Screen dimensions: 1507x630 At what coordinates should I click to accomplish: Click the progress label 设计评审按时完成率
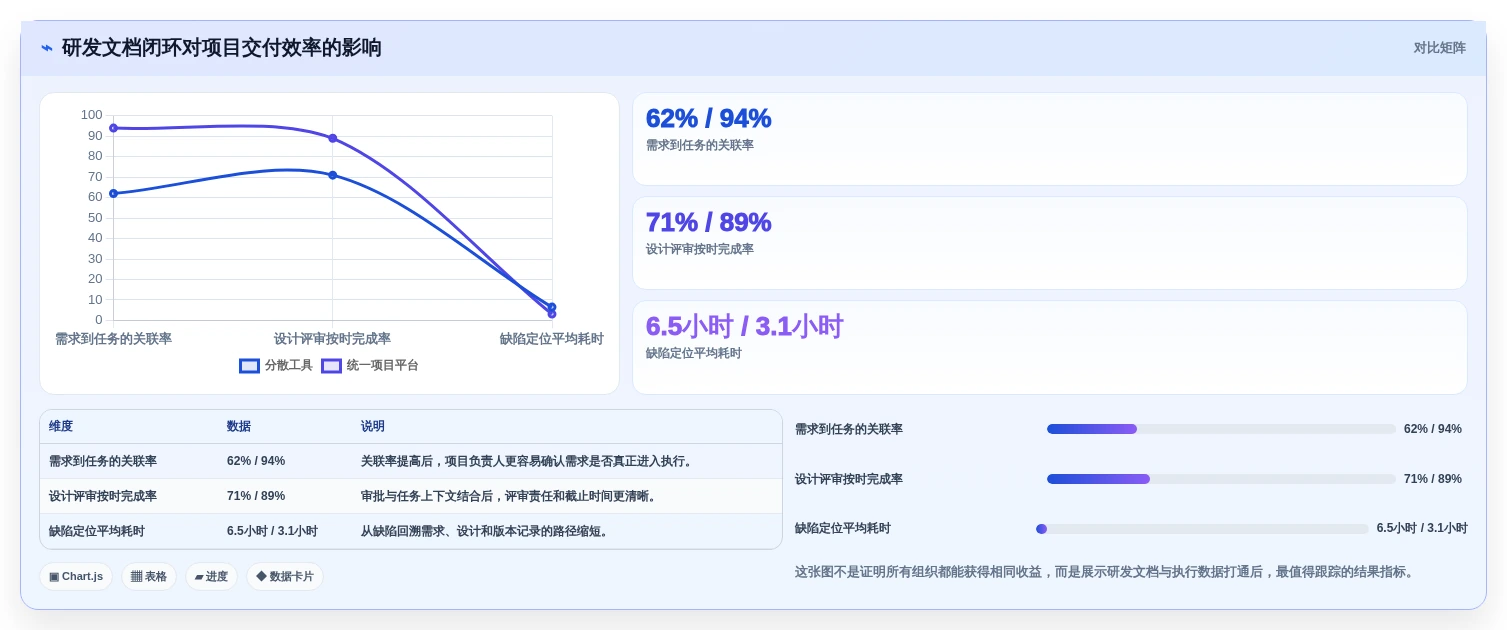pos(849,479)
